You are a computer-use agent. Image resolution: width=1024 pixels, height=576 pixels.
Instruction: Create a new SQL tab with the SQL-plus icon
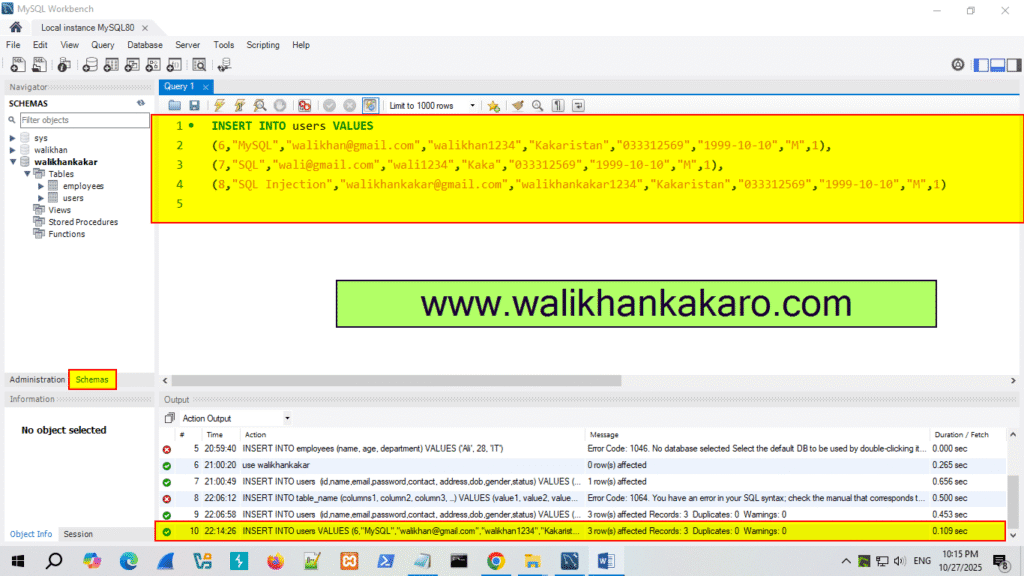click(16, 64)
